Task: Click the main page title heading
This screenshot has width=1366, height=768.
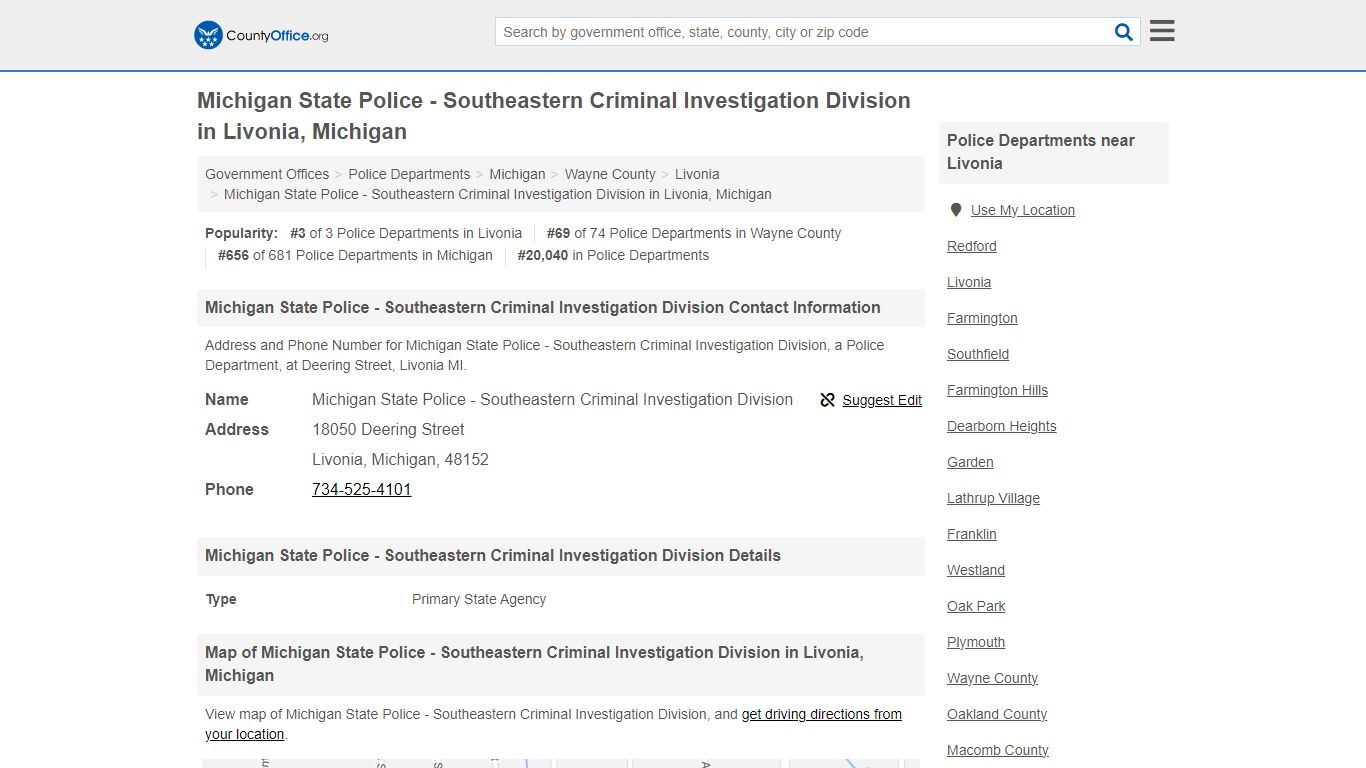Action: click(554, 116)
